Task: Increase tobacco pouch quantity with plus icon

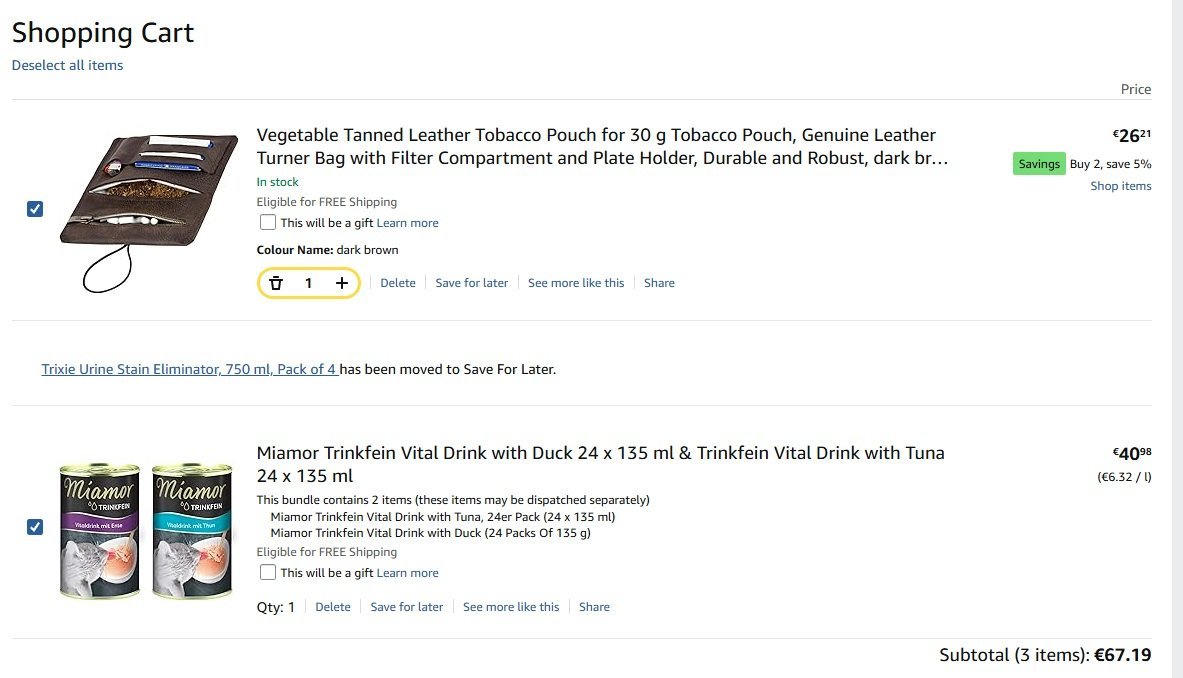Action: (x=342, y=284)
